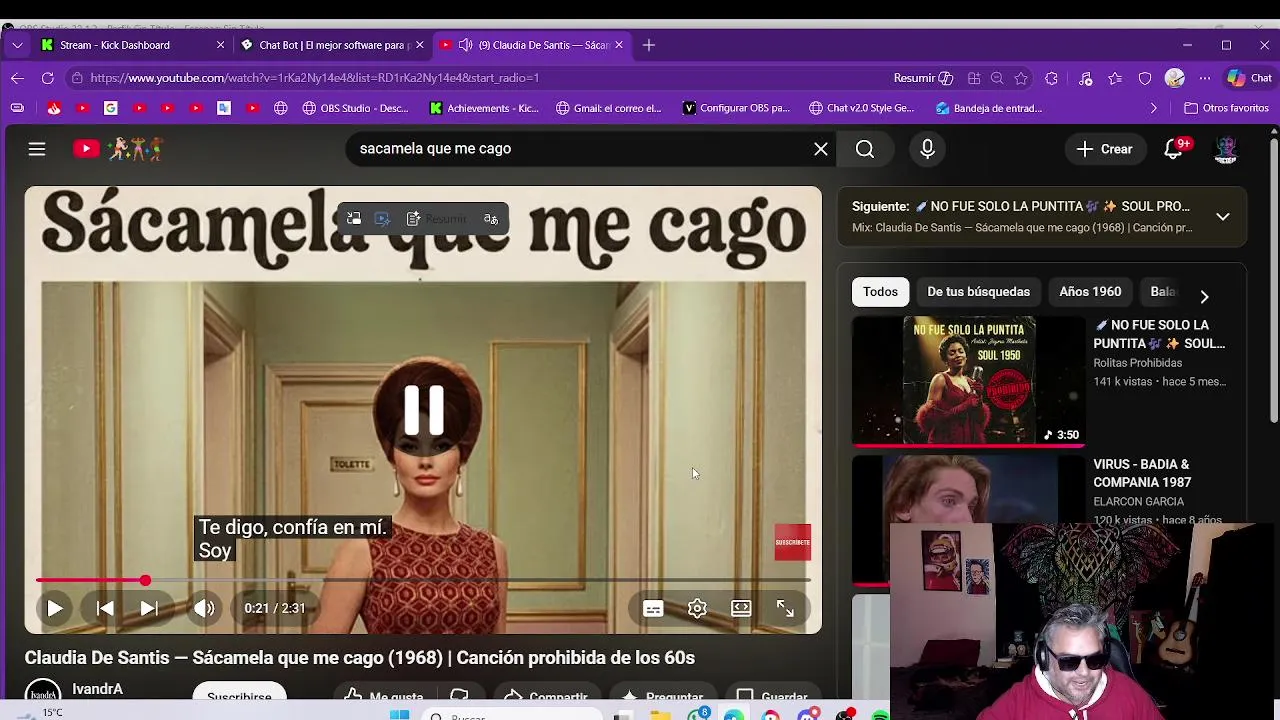Open Configurar OBS pa... bookmark
1280x720 pixels.
[x=736, y=108]
